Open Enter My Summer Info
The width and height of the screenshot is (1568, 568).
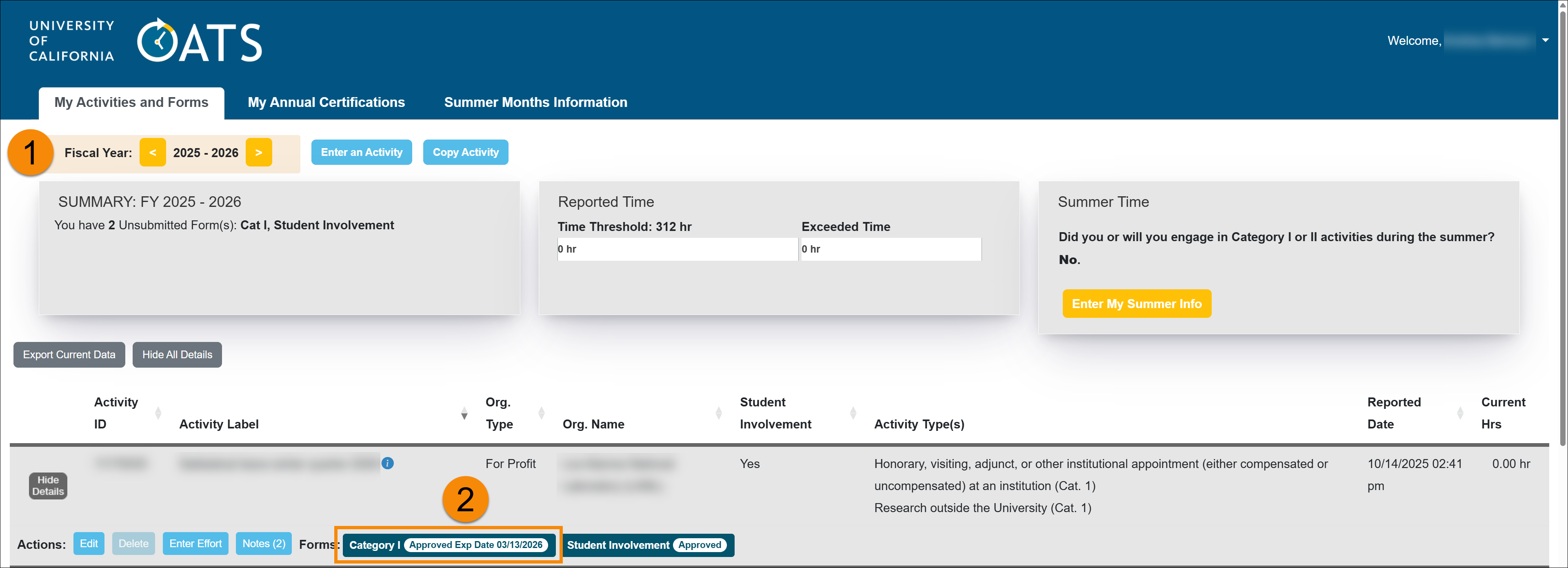(x=1137, y=303)
